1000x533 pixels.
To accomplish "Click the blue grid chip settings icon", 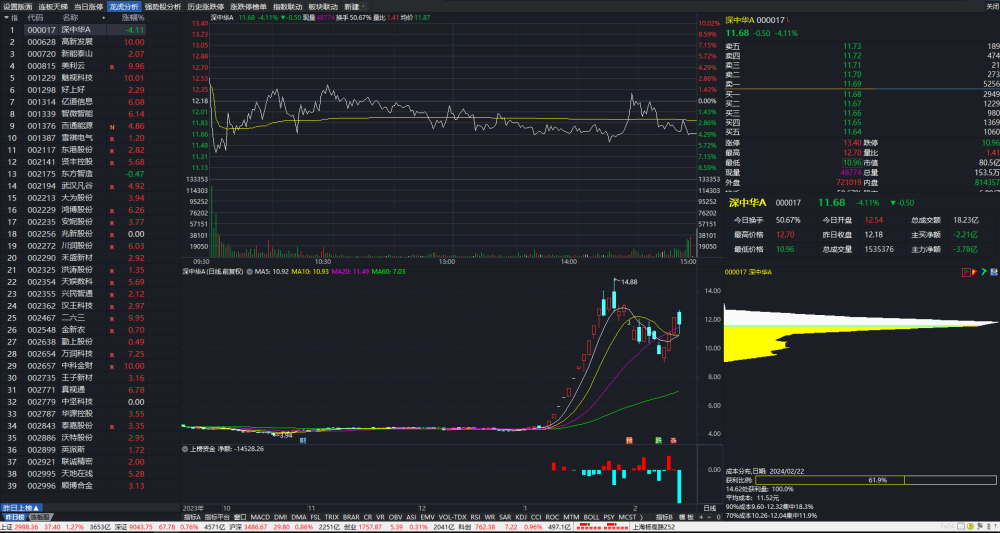I will 993,272.
